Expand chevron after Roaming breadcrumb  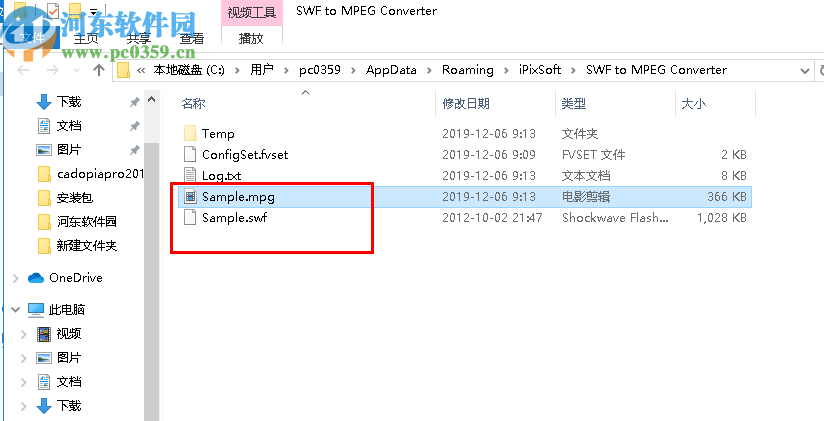[x=506, y=70]
